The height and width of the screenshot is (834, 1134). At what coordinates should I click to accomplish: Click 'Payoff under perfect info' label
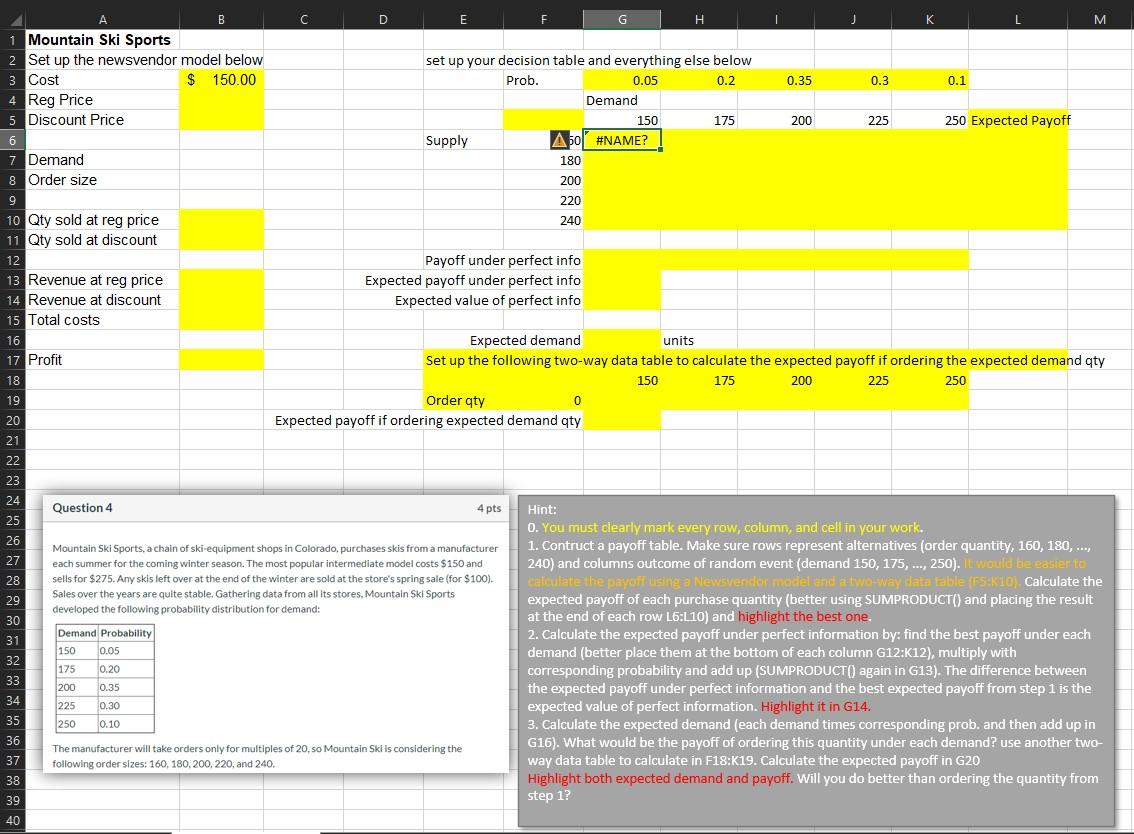pyautogui.click(x=503, y=260)
